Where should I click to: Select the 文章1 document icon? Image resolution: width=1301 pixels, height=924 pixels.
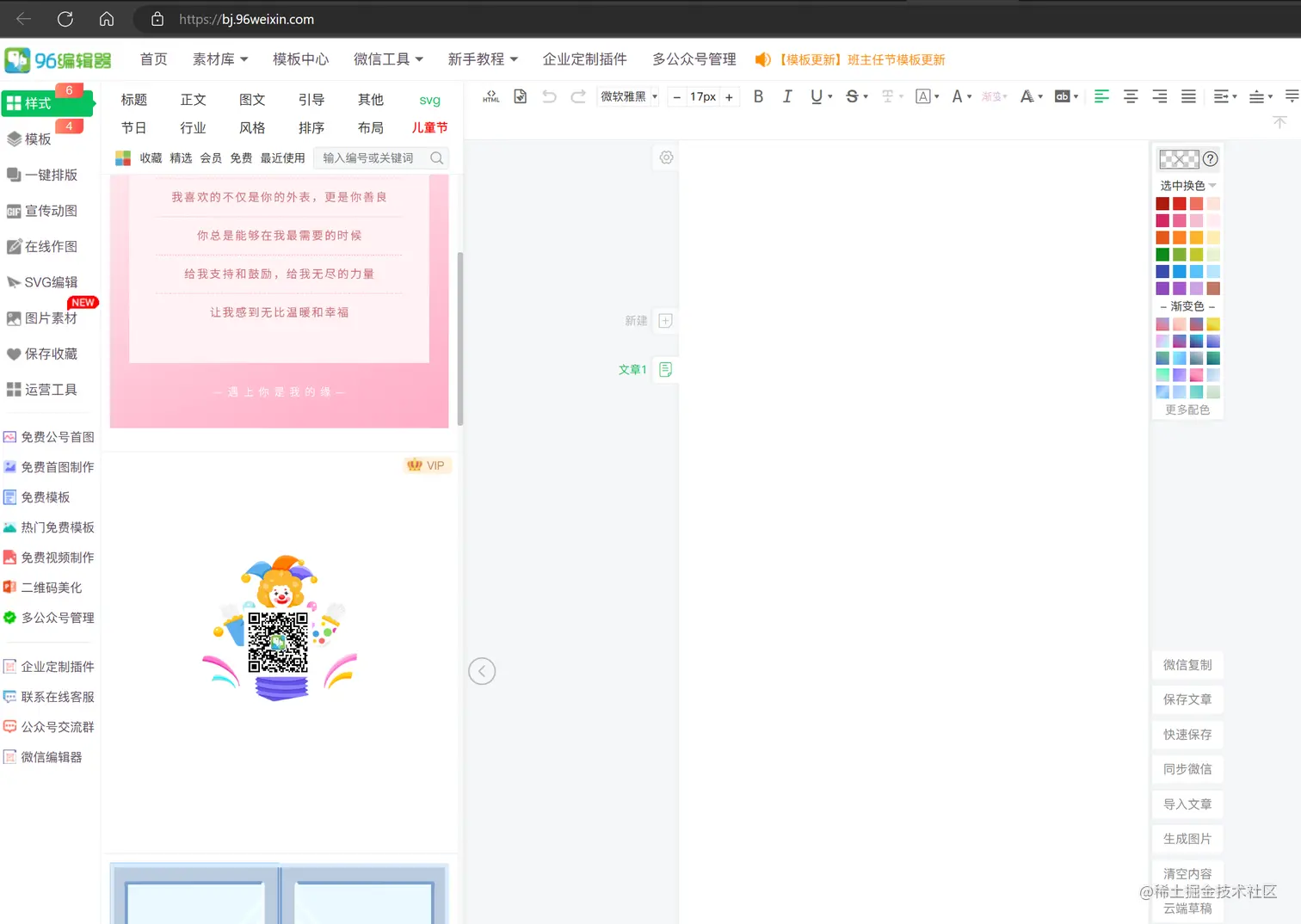coord(665,369)
